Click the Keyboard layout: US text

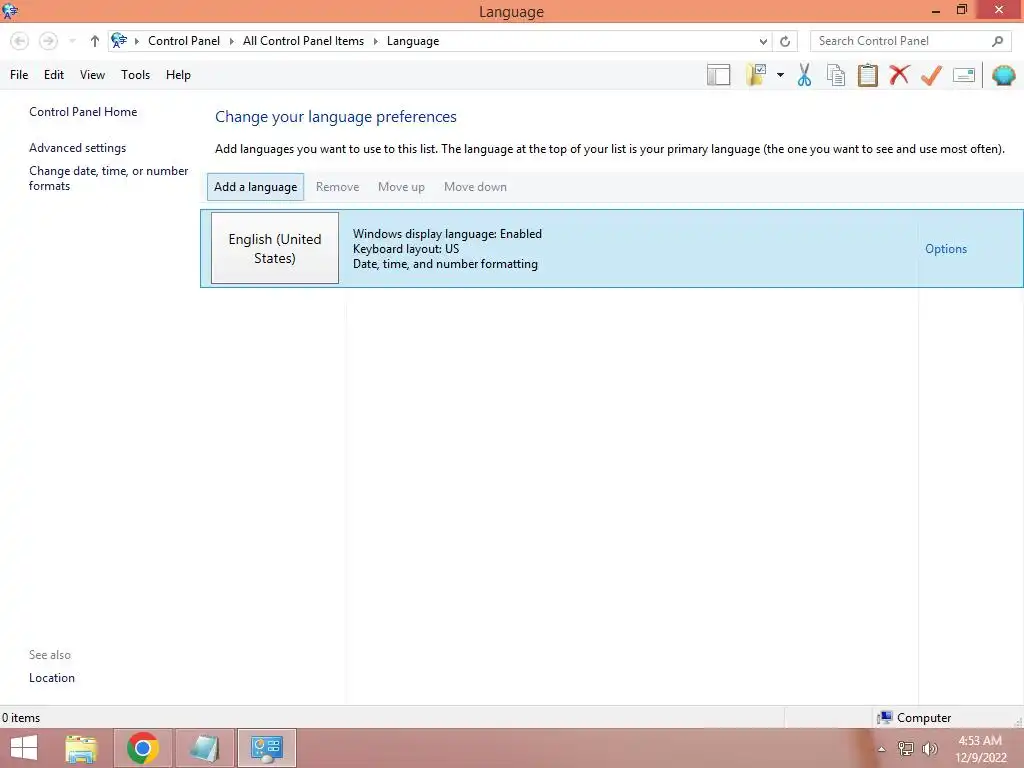point(406,249)
